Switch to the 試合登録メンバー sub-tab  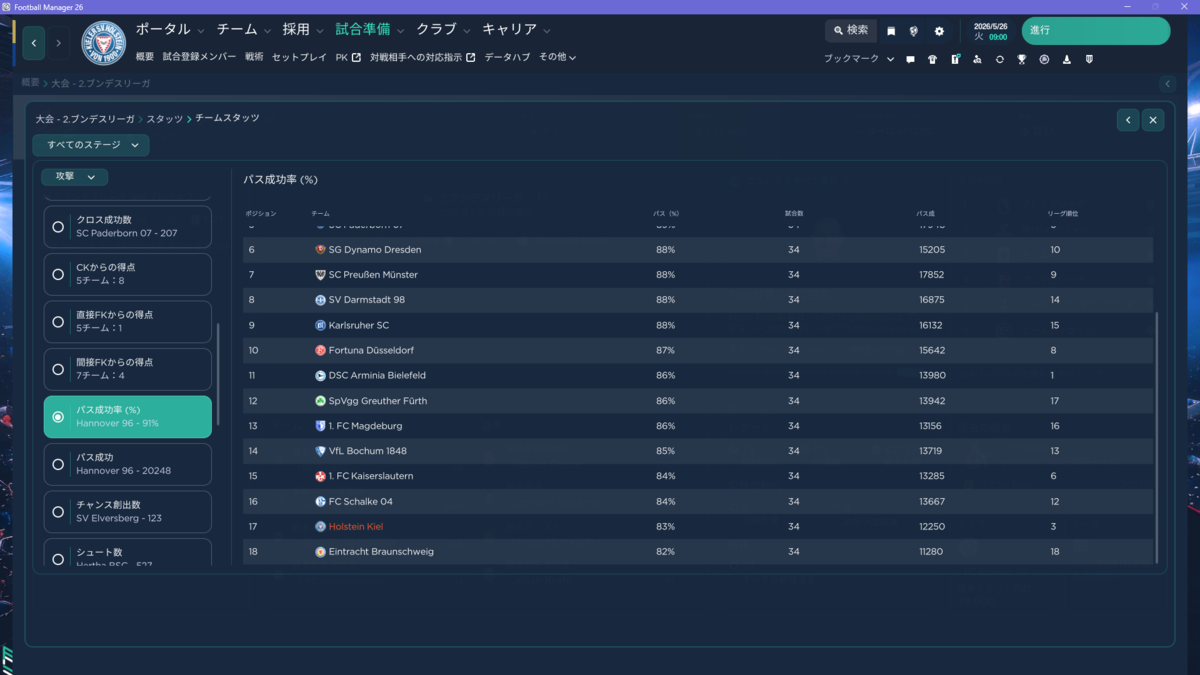(x=199, y=58)
